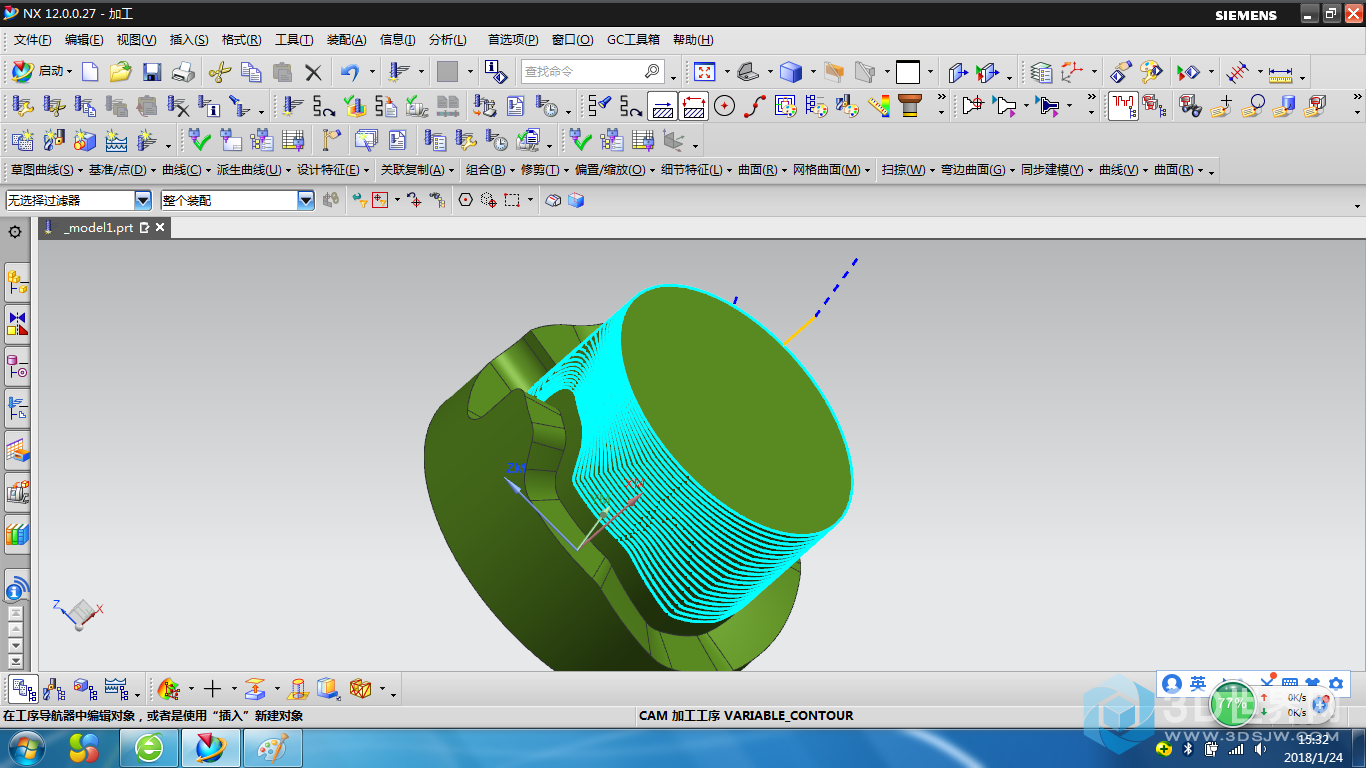Image resolution: width=1366 pixels, height=768 pixels.
Task: Expand the 设计特征(E) dropdown
Action: point(367,171)
